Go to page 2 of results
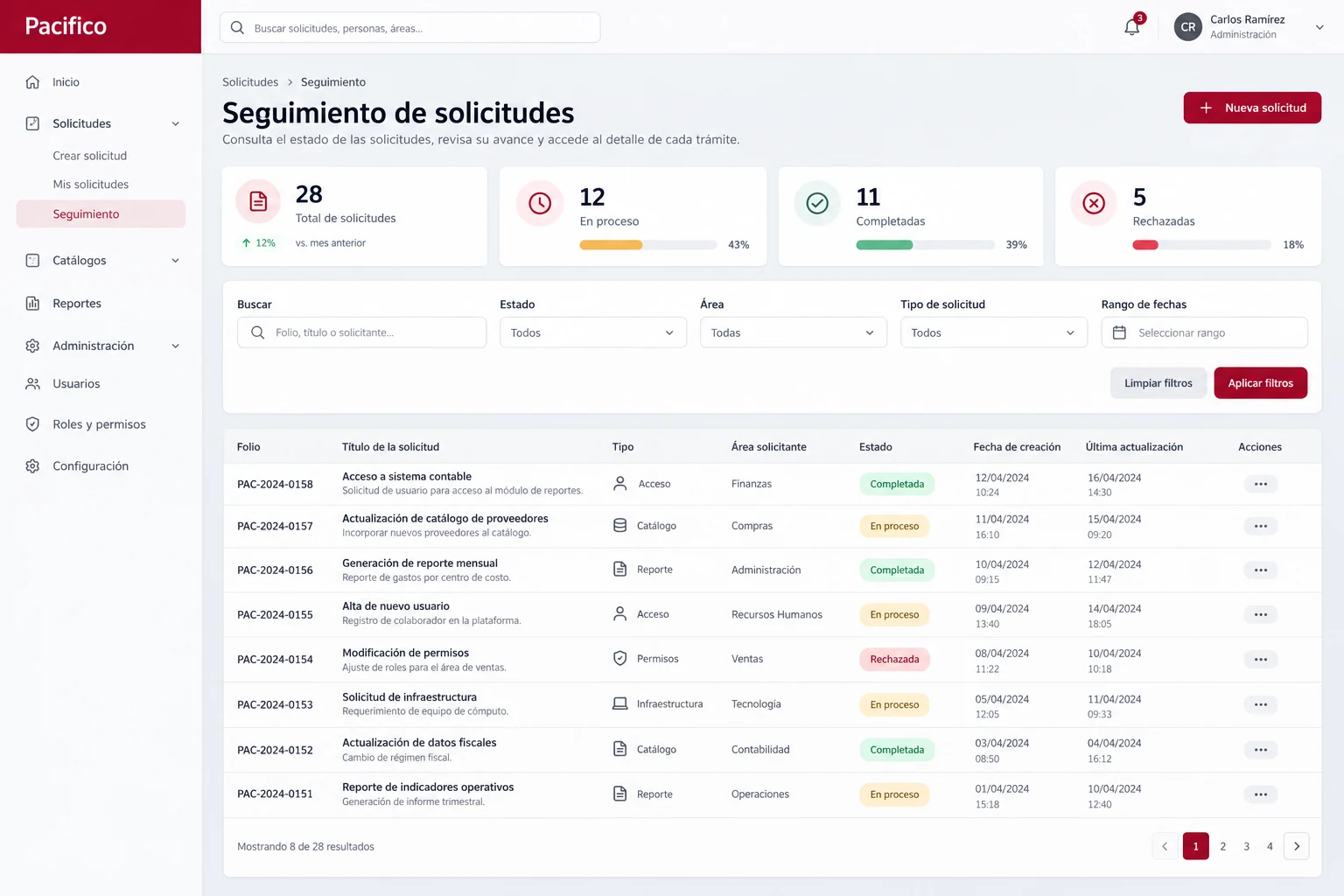 [1222, 846]
